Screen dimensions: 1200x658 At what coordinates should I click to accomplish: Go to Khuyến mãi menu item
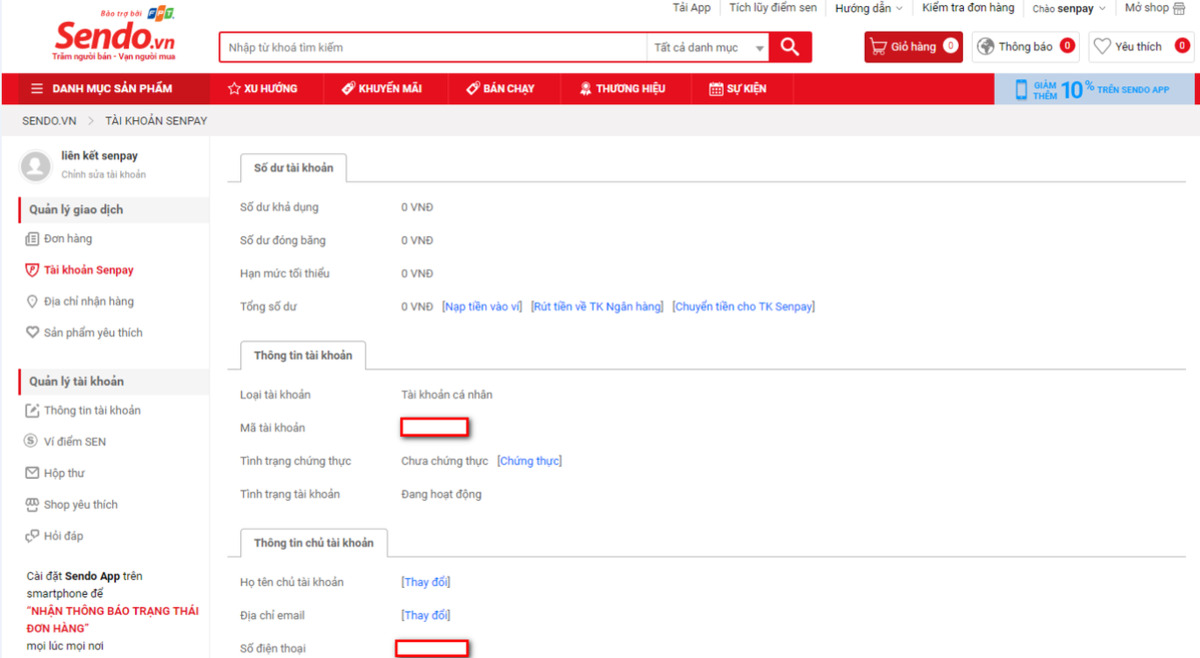(381, 89)
